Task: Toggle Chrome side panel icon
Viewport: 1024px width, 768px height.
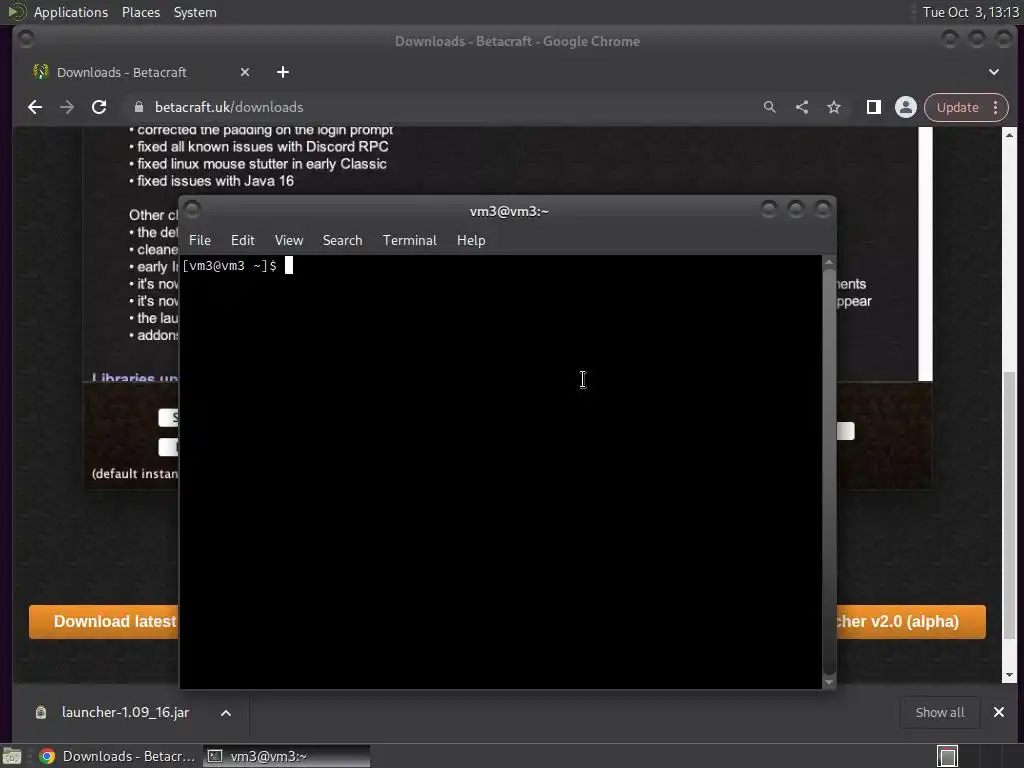Action: click(x=873, y=107)
